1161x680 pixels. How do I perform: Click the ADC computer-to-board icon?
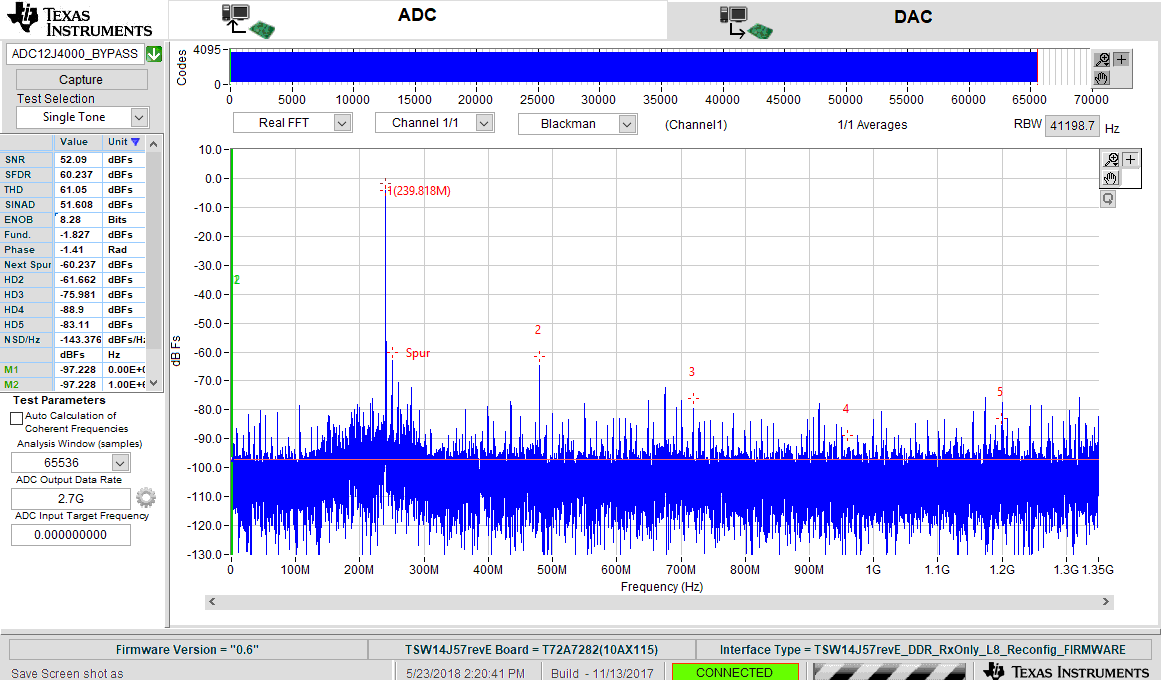click(x=248, y=20)
